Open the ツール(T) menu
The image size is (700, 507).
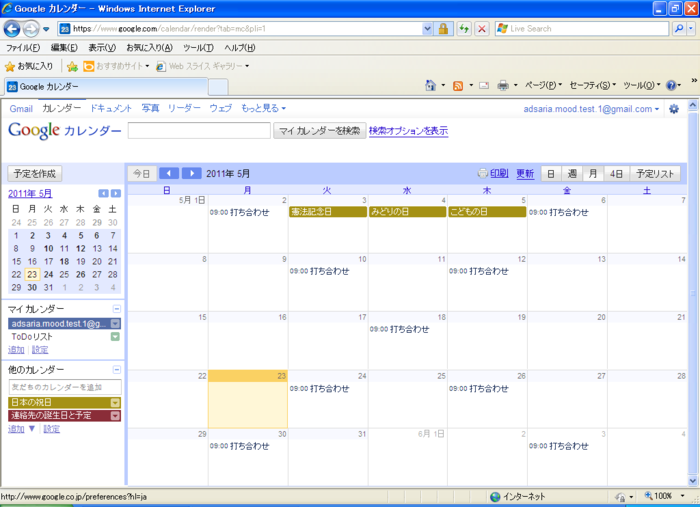tap(198, 48)
